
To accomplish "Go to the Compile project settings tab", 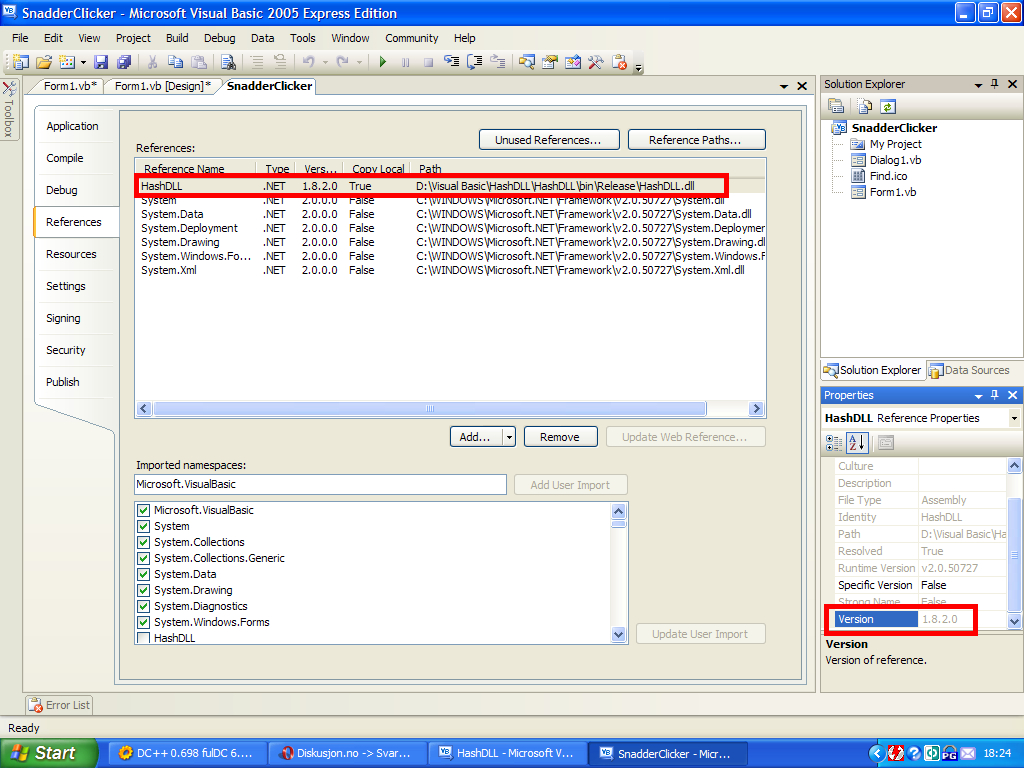I will coord(65,158).
